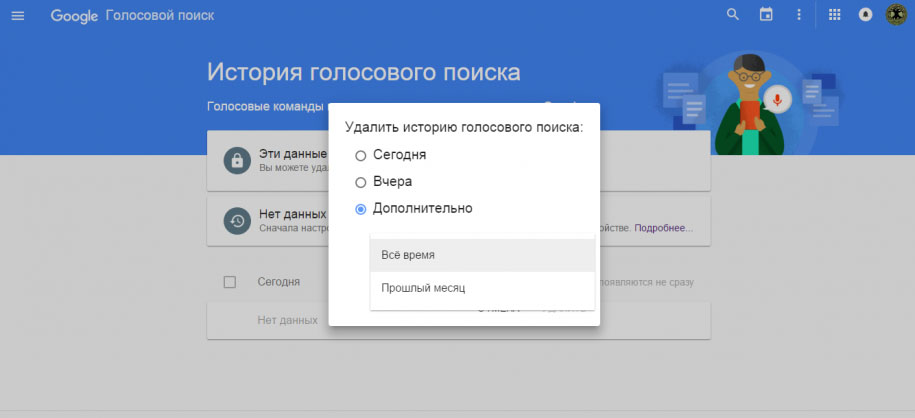The height and width of the screenshot is (418, 915).
Task: Click the padlock icon on privacy card
Action: point(237,161)
